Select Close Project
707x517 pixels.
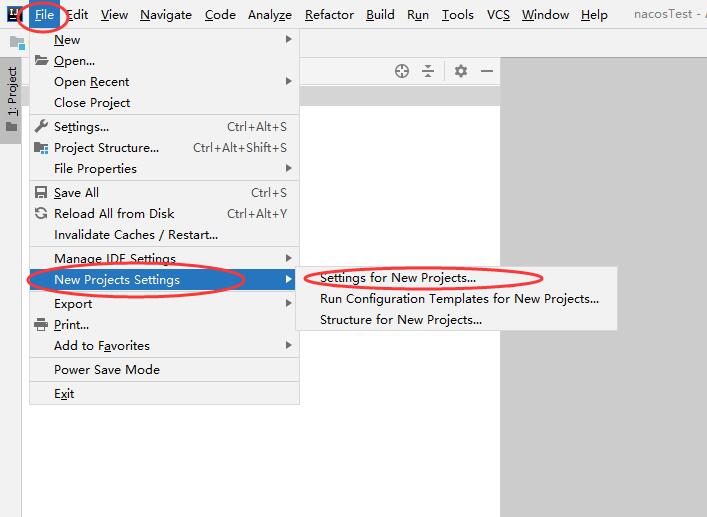pos(164,103)
